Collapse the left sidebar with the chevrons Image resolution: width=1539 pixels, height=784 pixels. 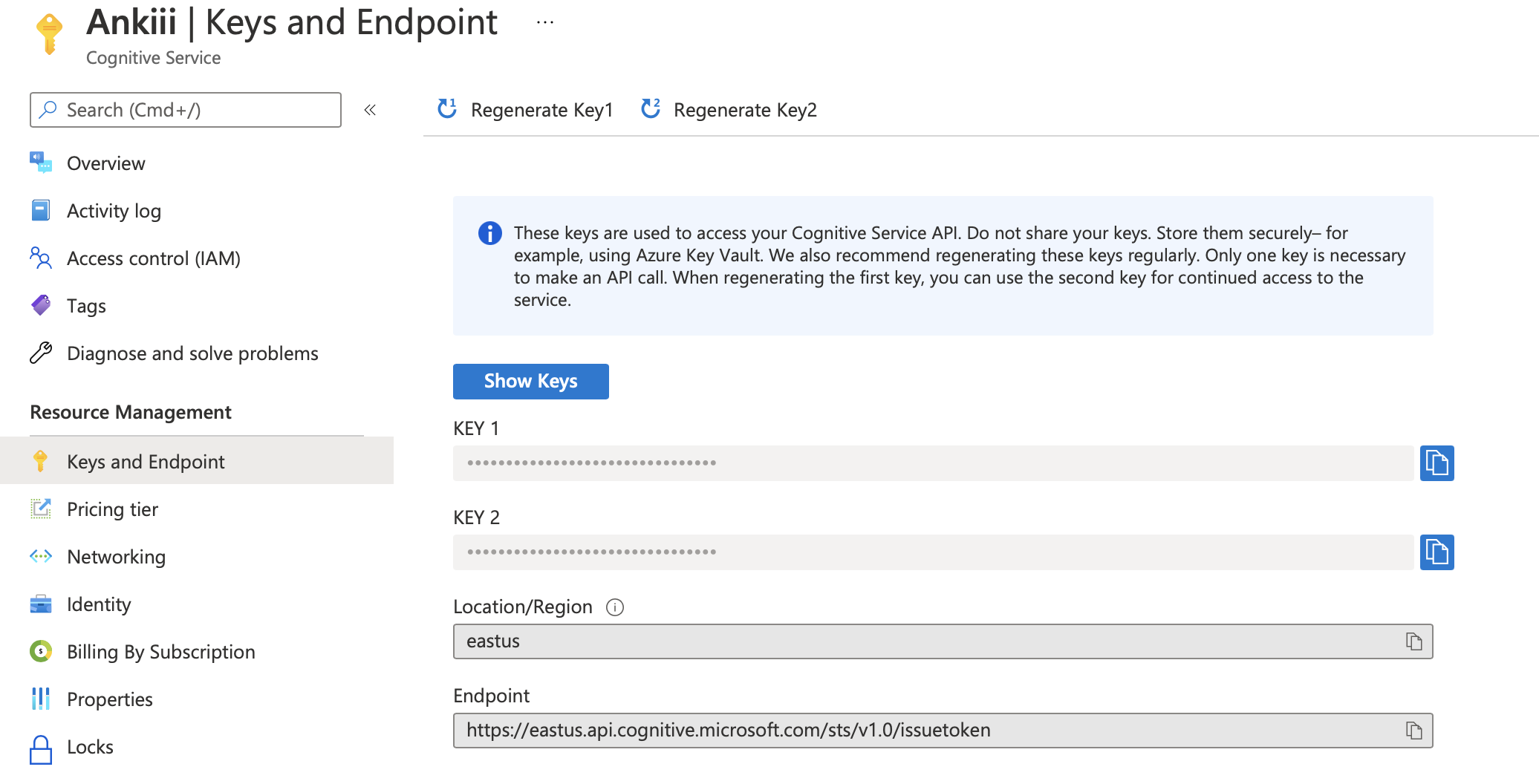point(370,110)
